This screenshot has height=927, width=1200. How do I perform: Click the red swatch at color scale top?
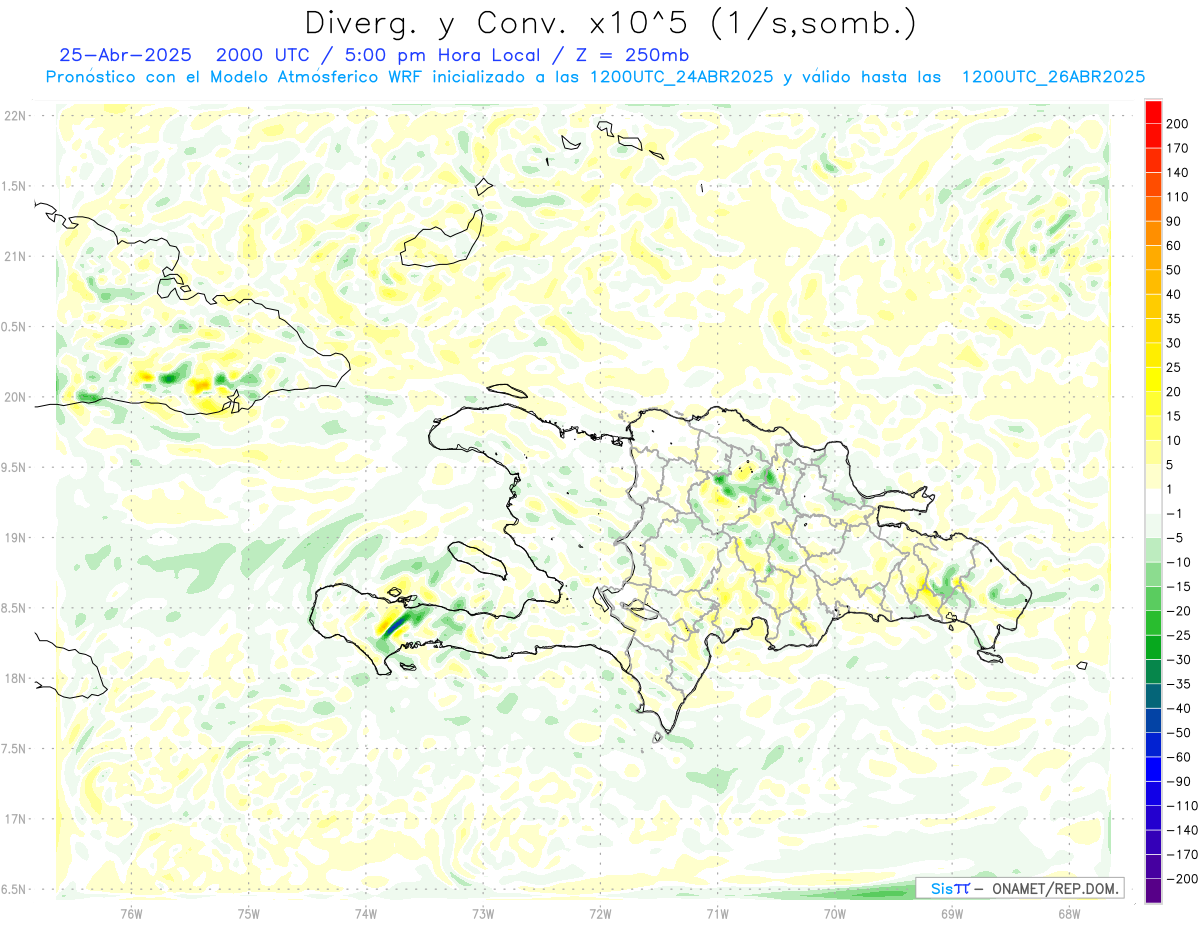click(x=1154, y=111)
